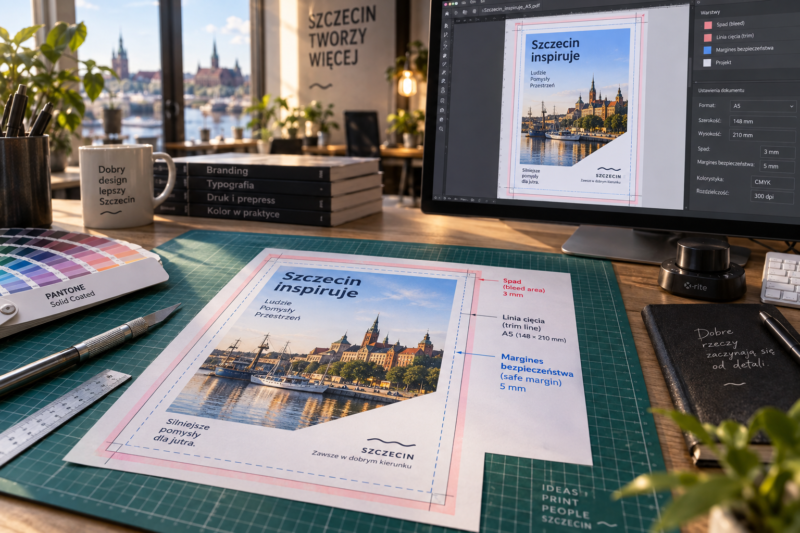Viewport: 800px width, 533px height.
Task: Open the Format dropdown showing A5
Action: pos(762,106)
